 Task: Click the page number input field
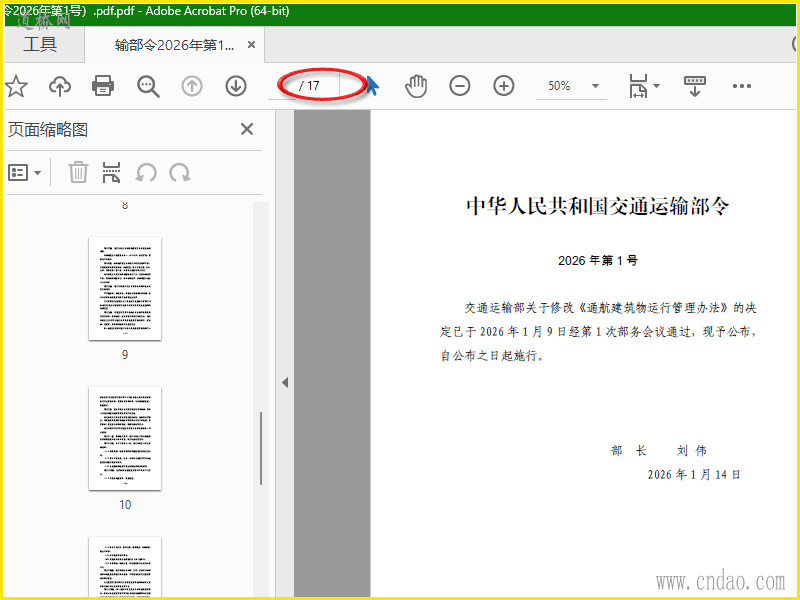click(x=284, y=85)
